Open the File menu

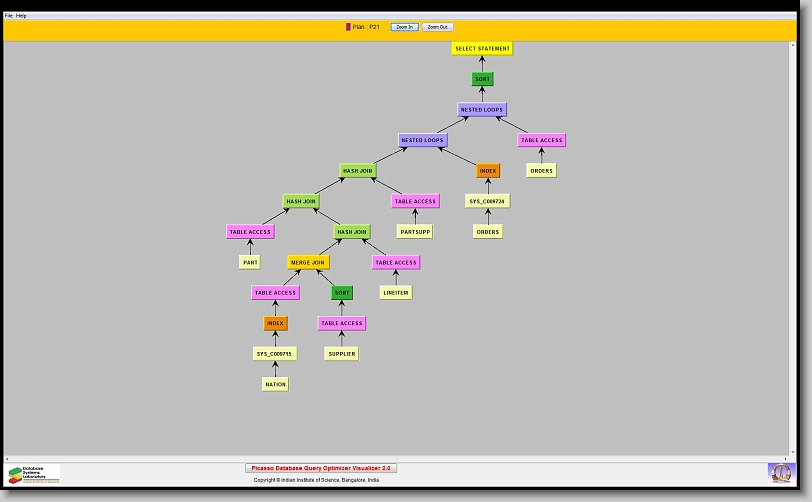(8, 16)
